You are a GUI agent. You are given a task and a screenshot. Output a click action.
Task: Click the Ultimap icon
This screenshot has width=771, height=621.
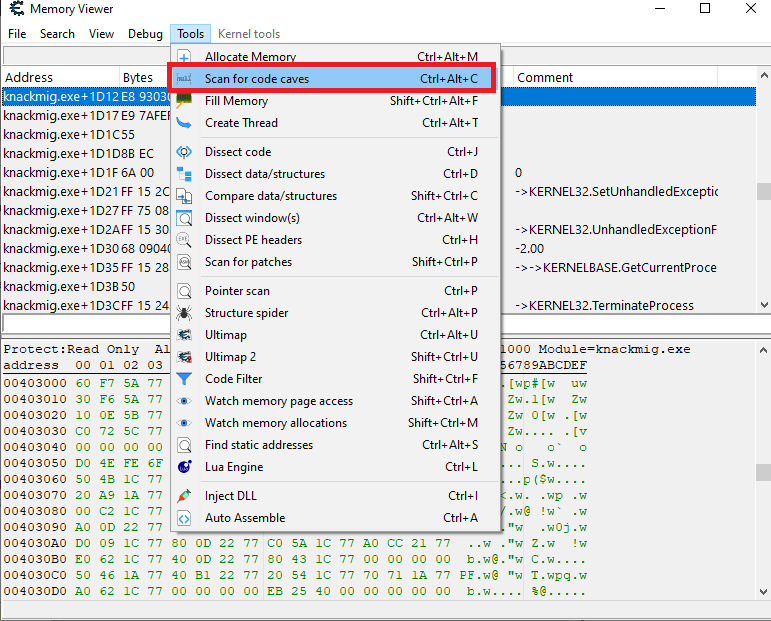184,335
